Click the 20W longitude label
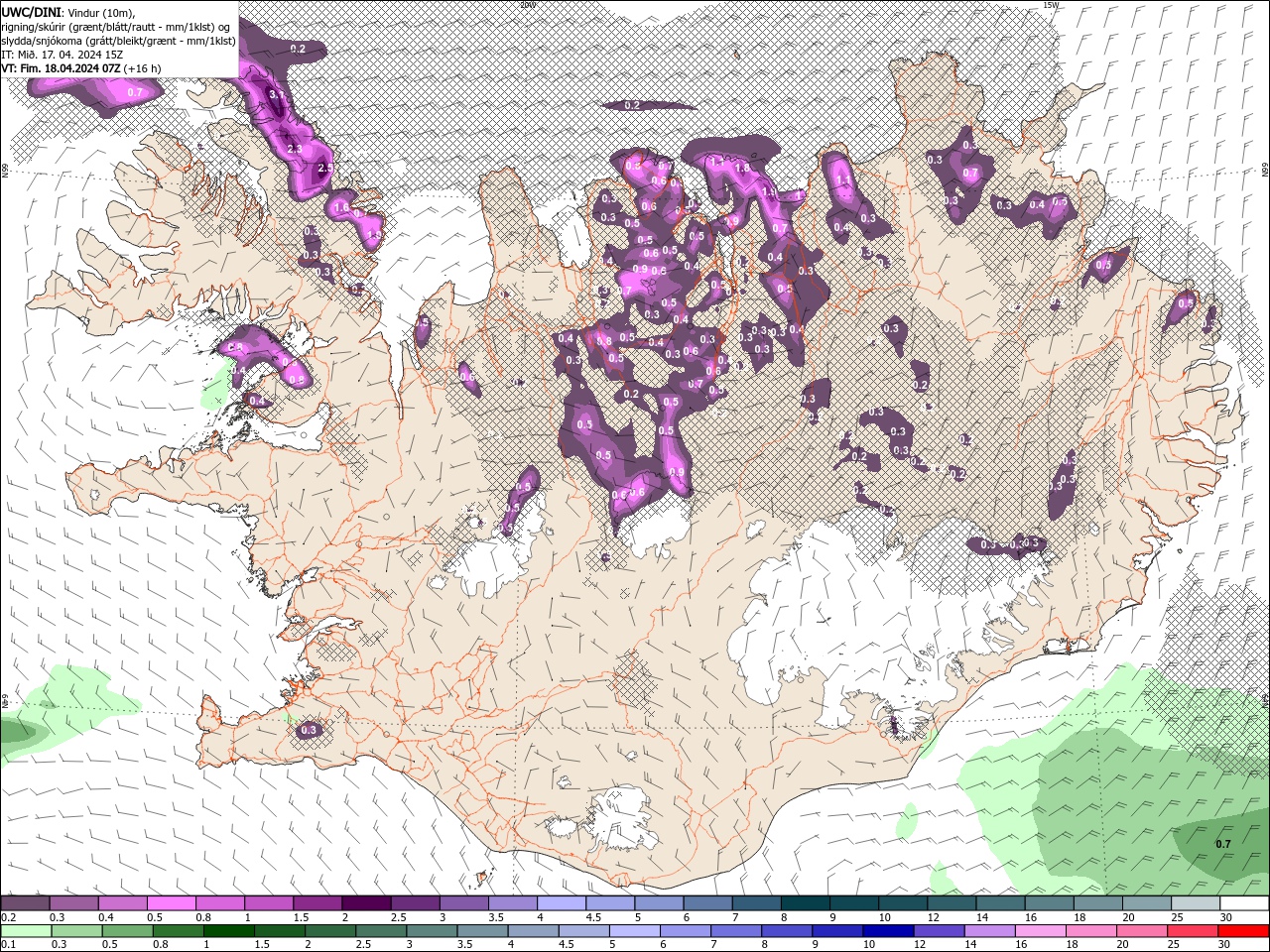Viewport: 1270px width, 952px height. pos(527,5)
